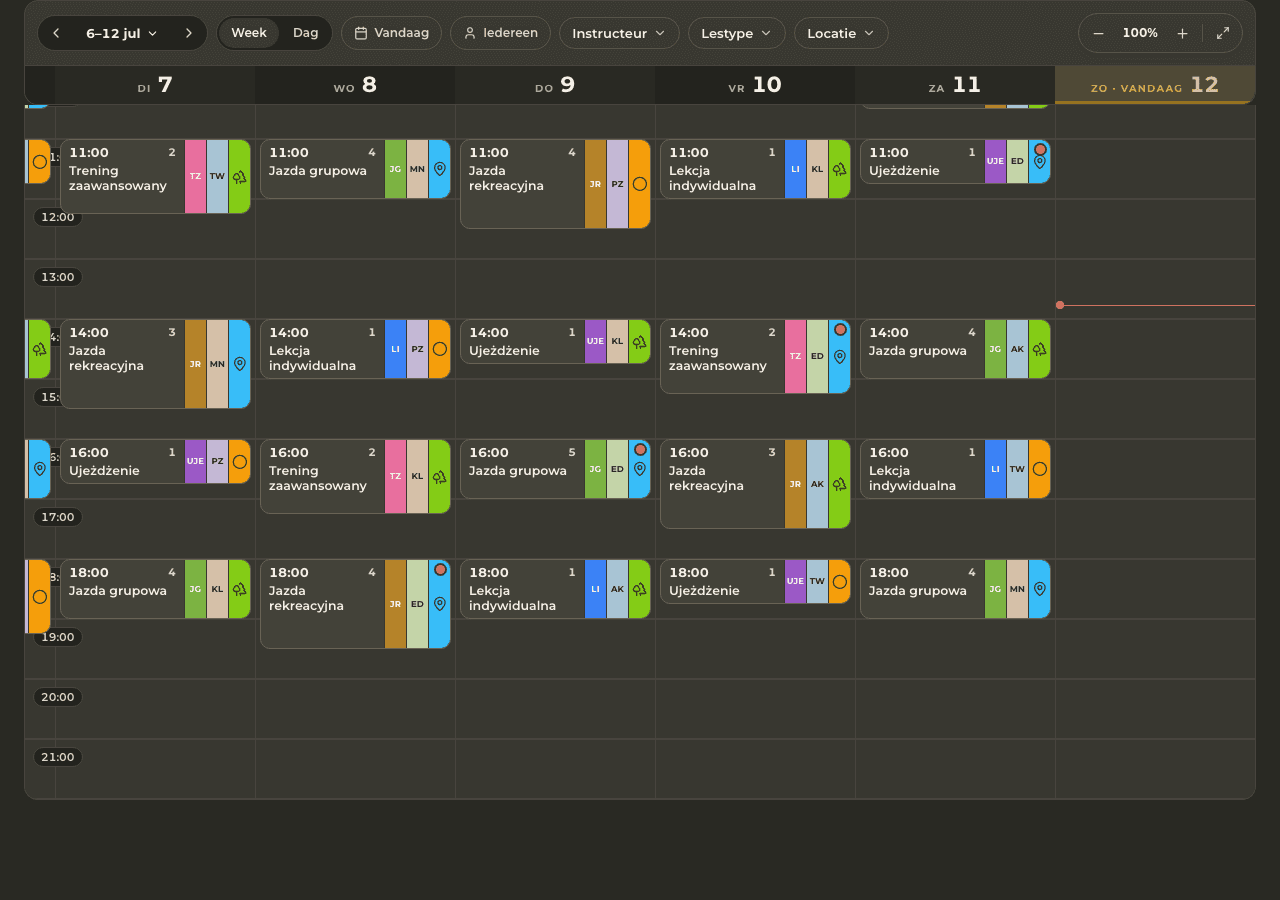
Task: Select the VR 10 day header
Action: [755, 86]
